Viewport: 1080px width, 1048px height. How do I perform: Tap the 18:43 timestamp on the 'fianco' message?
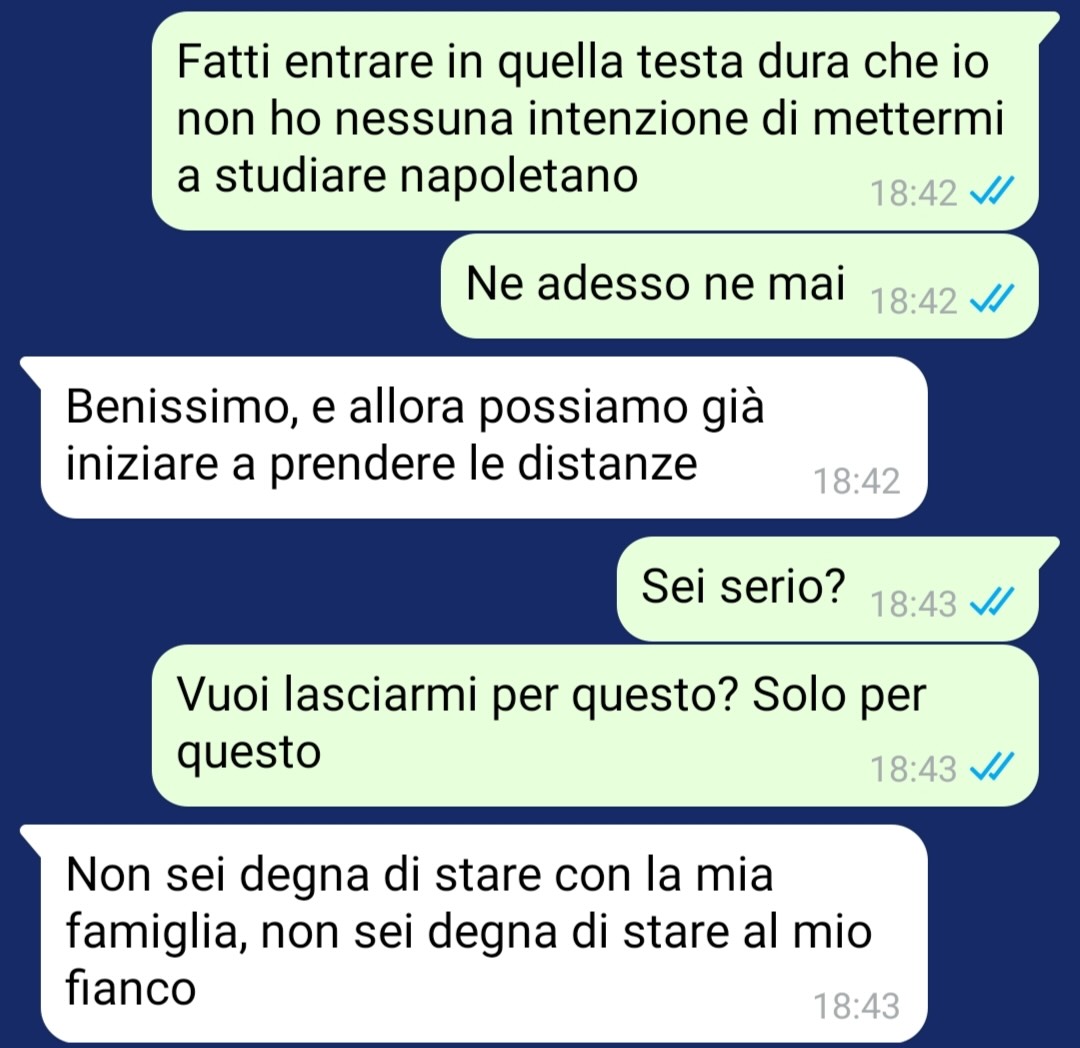pos(857,1006)
